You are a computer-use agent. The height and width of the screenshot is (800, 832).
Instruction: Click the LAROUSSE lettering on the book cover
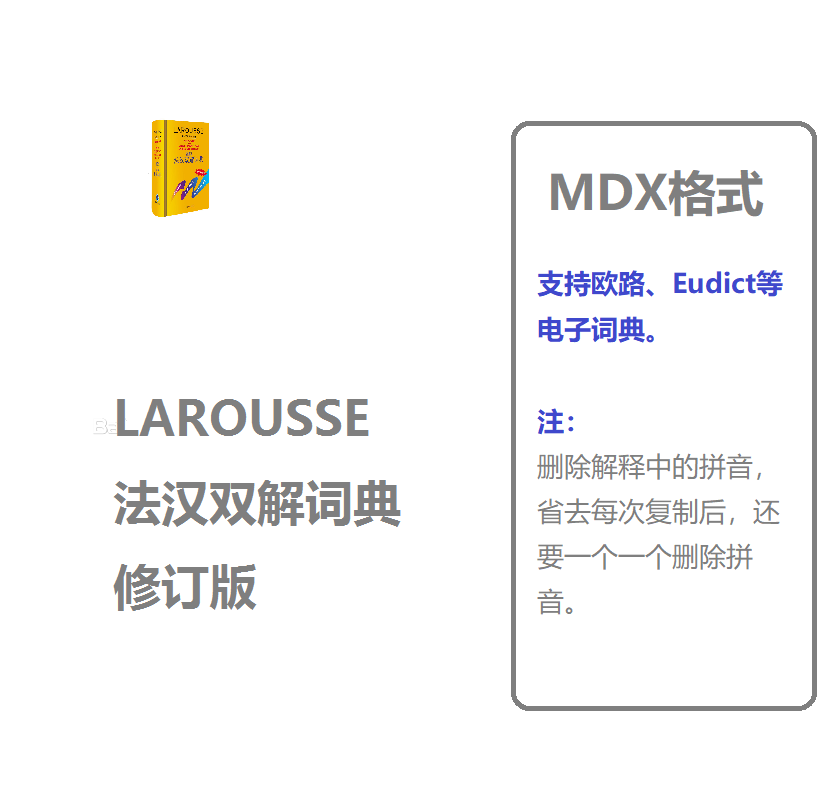(x=189, y=130)
